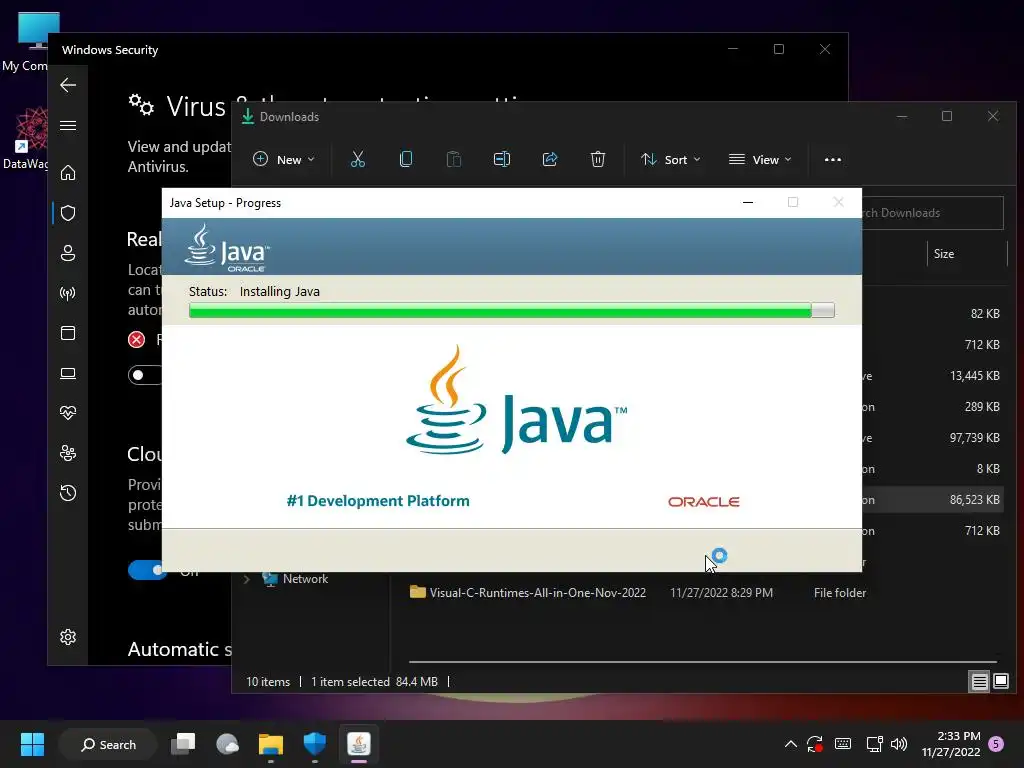Click Delete trash icon in Downloads toolbar
Screen dimensions: 1024x768
click(598, 159)
